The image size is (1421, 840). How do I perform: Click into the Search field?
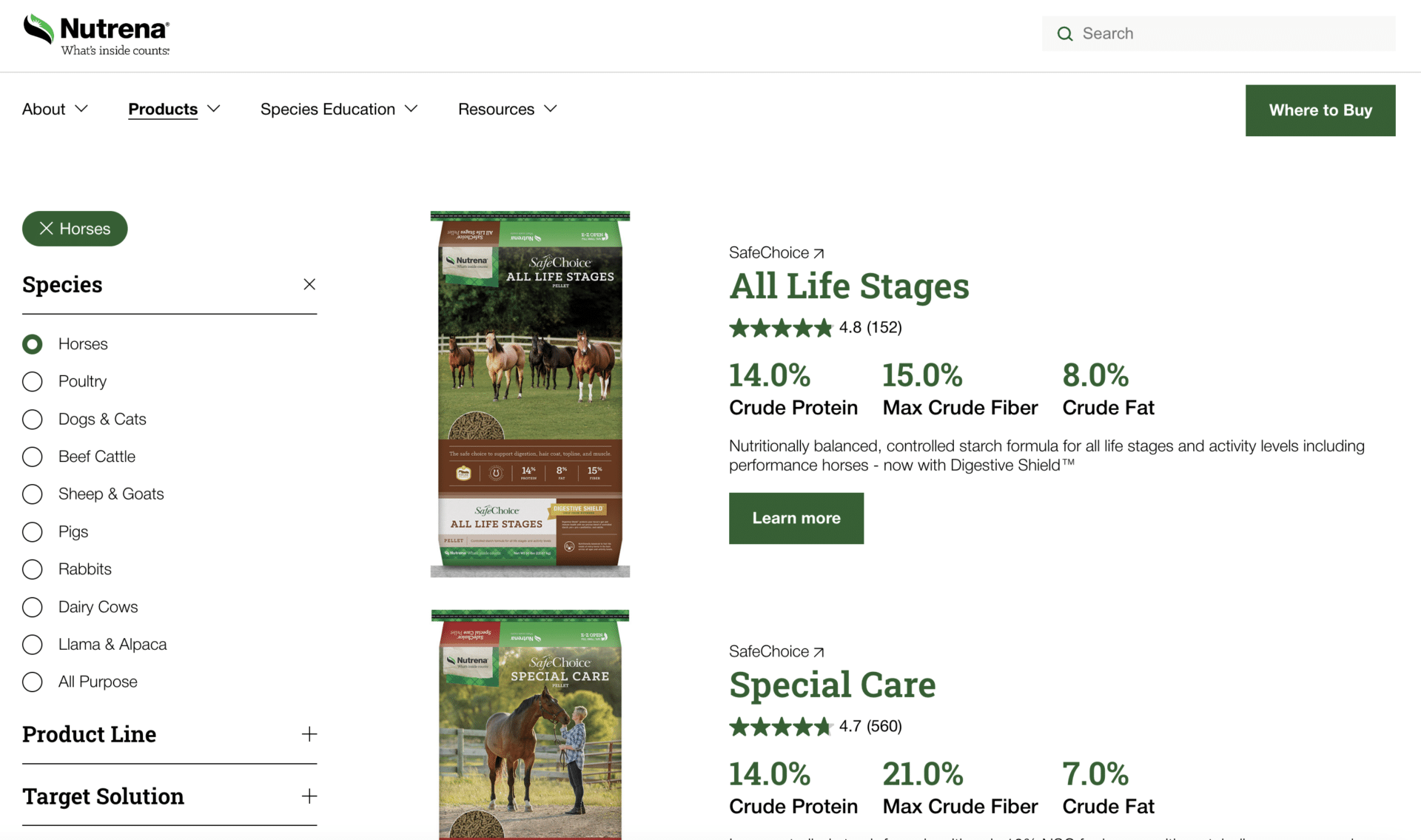point(1229,34)
